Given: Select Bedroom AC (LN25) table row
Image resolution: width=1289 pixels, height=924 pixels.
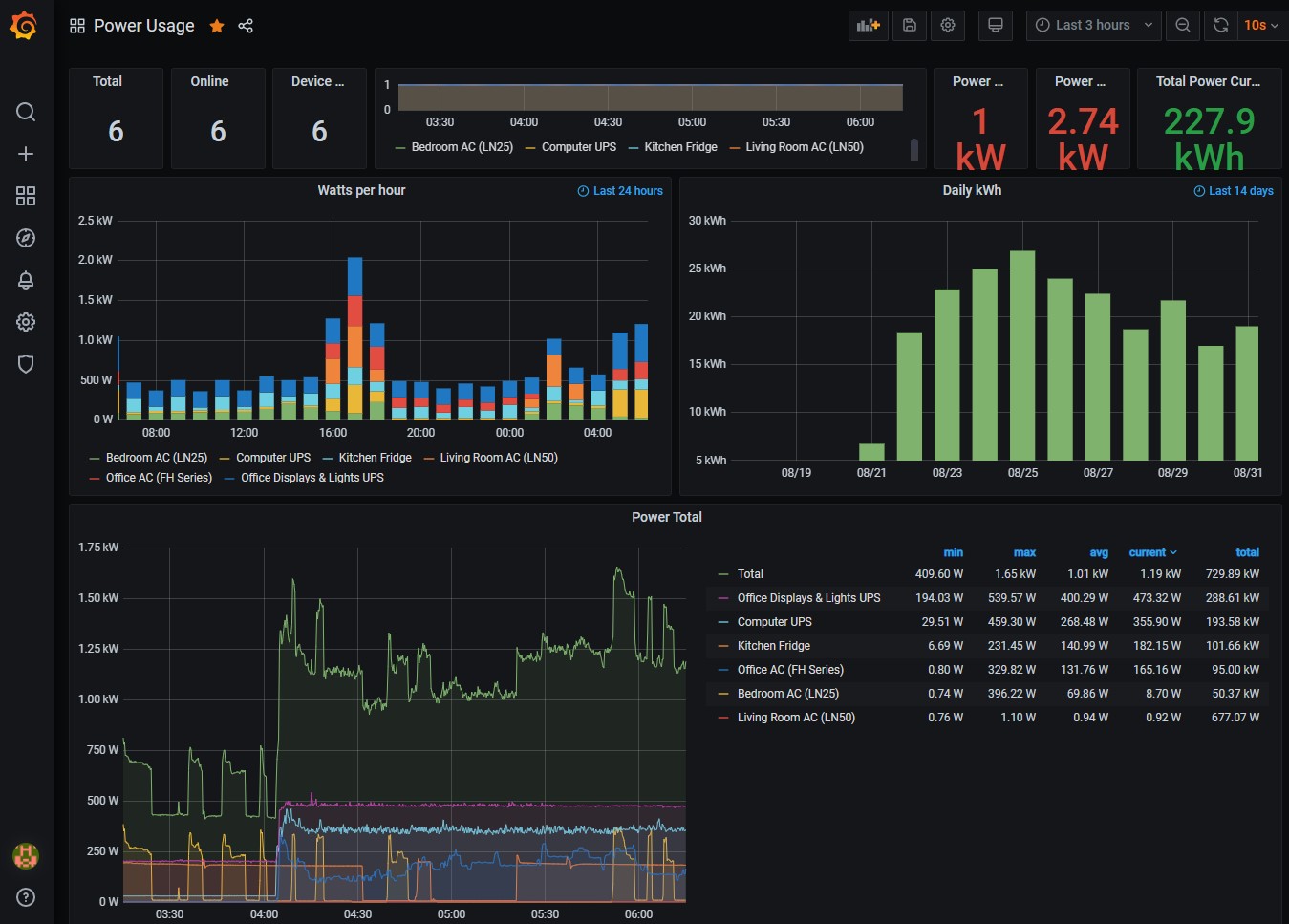Looking at the screenshot, I should coord(989,694).
